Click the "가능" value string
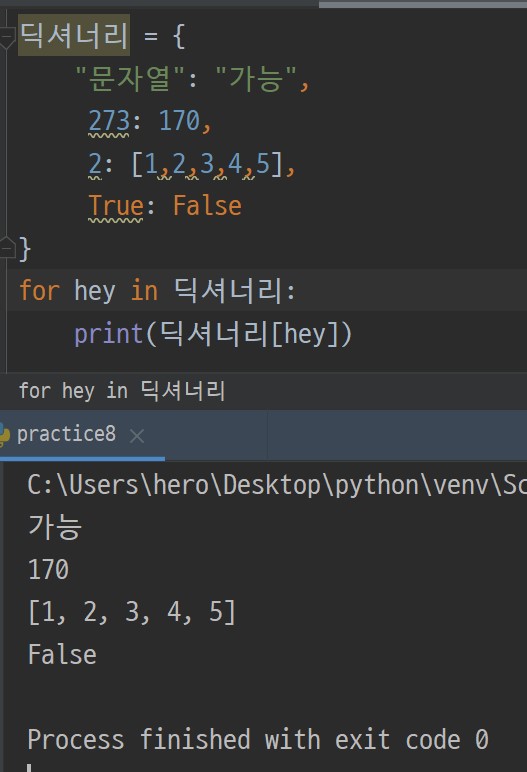This screenshot has width=527, height=772. (x=256, y=78)
